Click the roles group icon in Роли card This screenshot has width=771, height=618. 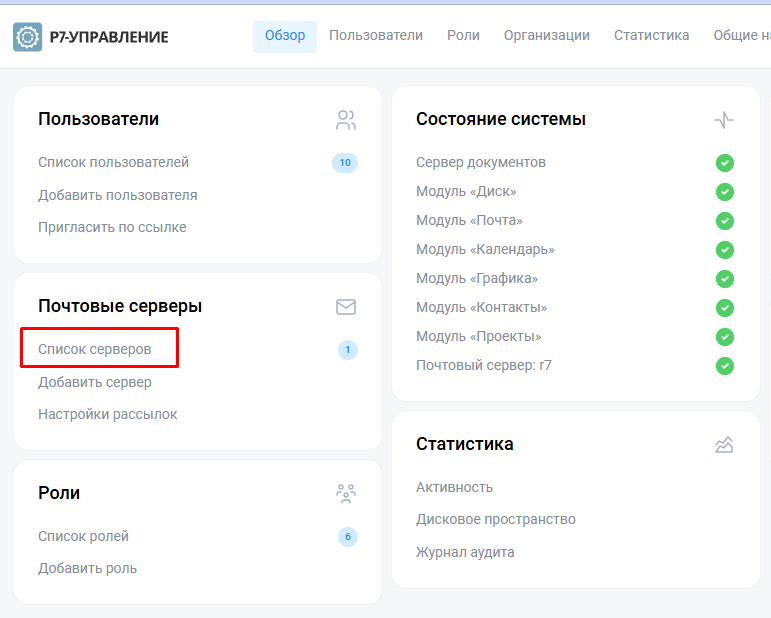point(346,493)
